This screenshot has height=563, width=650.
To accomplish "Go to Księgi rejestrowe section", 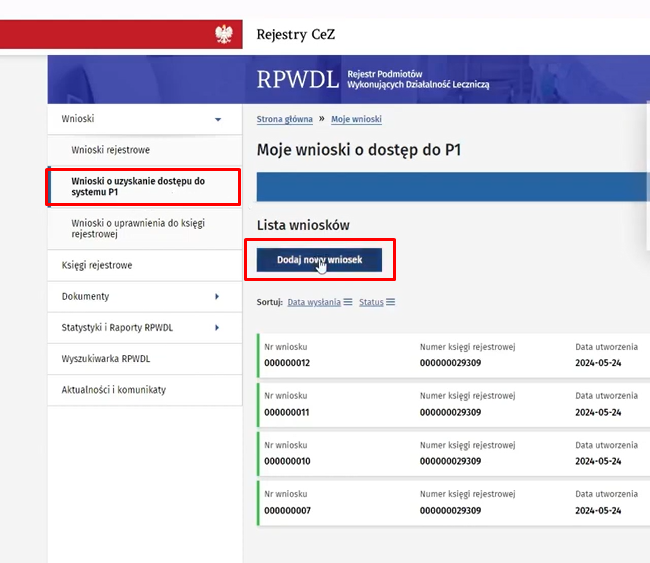I will (x=97, y=266).
